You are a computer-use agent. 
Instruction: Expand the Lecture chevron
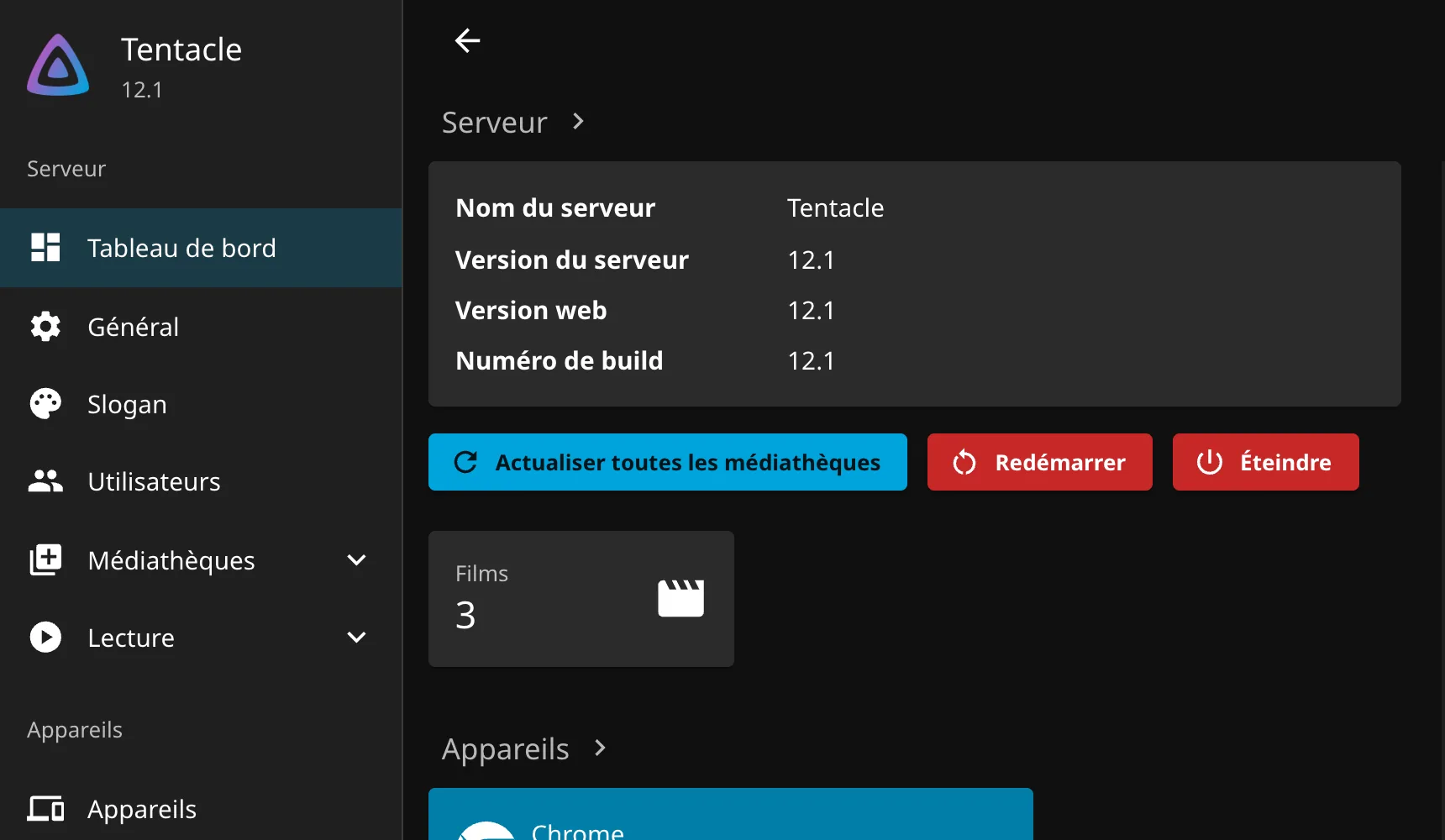tap(356, 638)
